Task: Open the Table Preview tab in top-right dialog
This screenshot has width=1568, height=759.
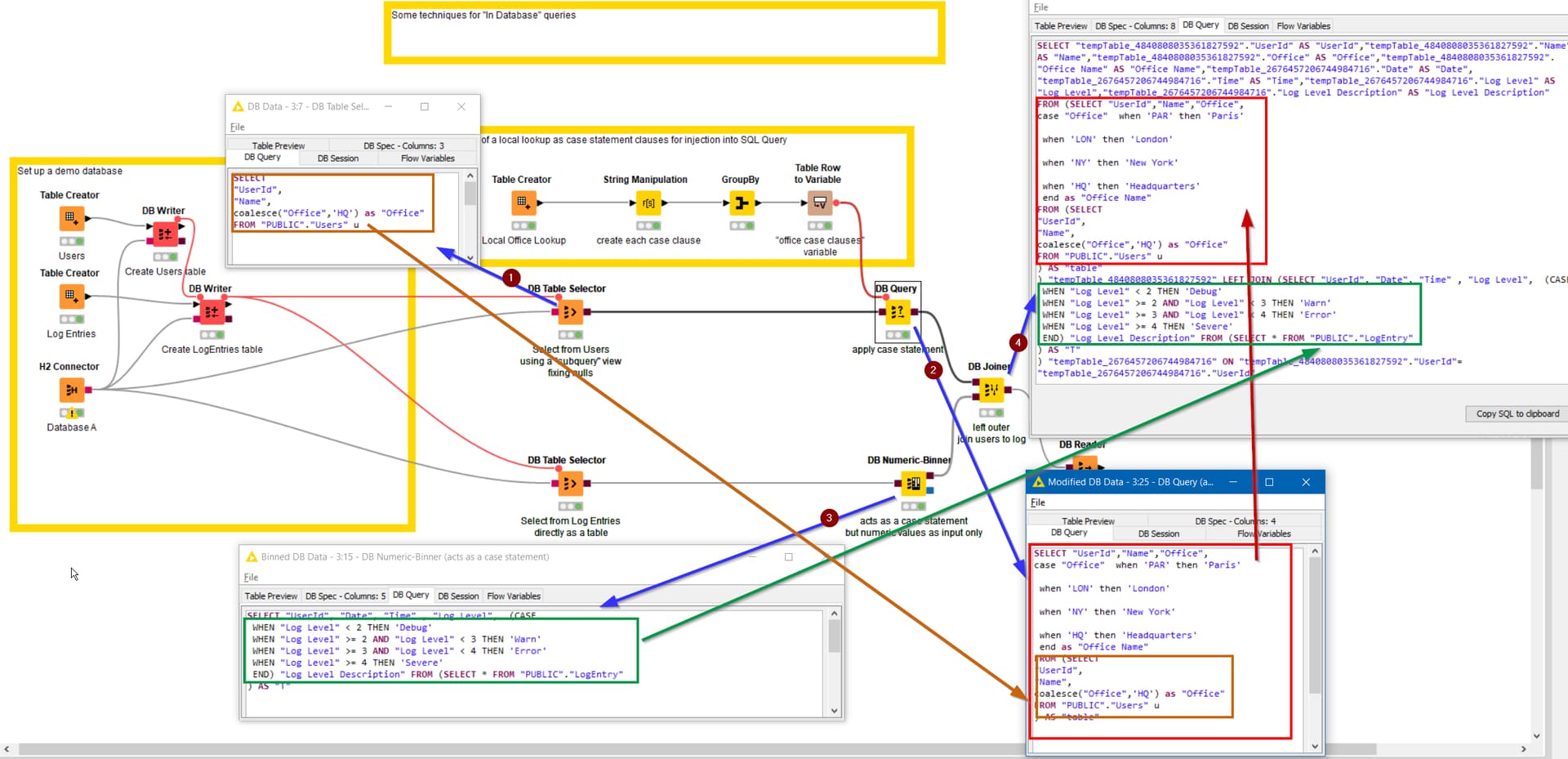Action: click(1060, 25)
